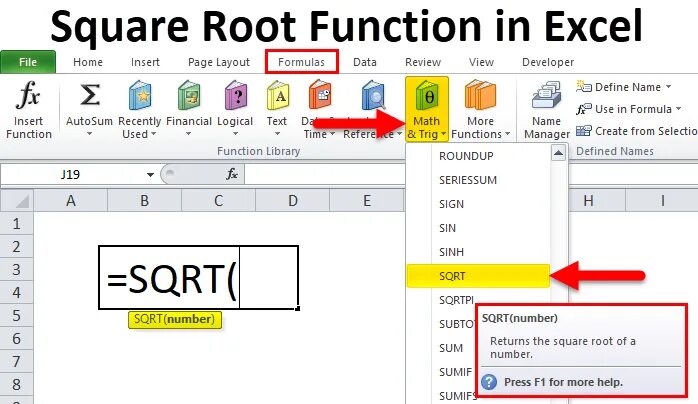Expand the Financial dropdown arrow
The height and width of the screenshot is (404, 698).
coord(189,134)
